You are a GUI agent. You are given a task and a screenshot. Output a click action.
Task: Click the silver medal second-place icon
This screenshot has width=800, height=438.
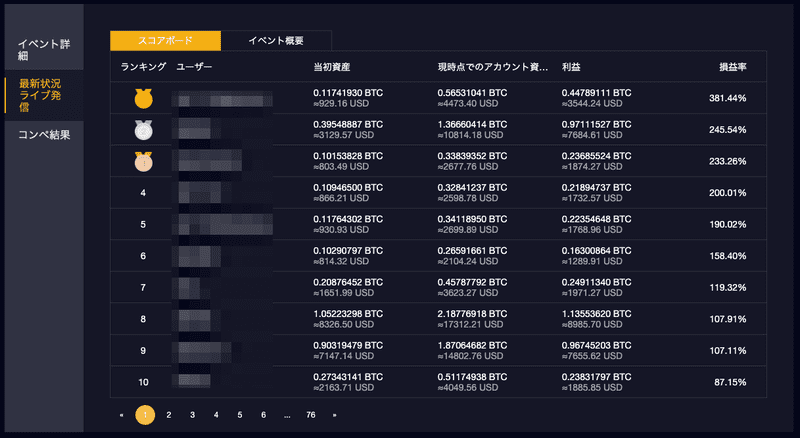click(x=143, y=130)
